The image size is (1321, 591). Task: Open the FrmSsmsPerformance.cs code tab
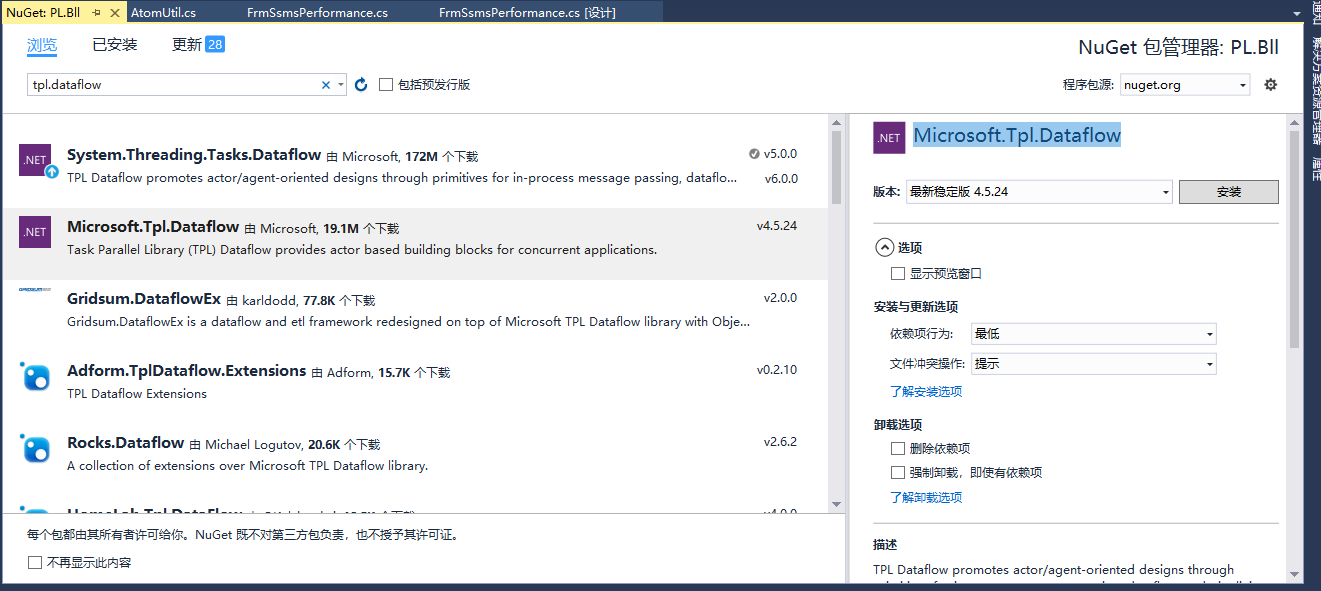pos(318,13)
